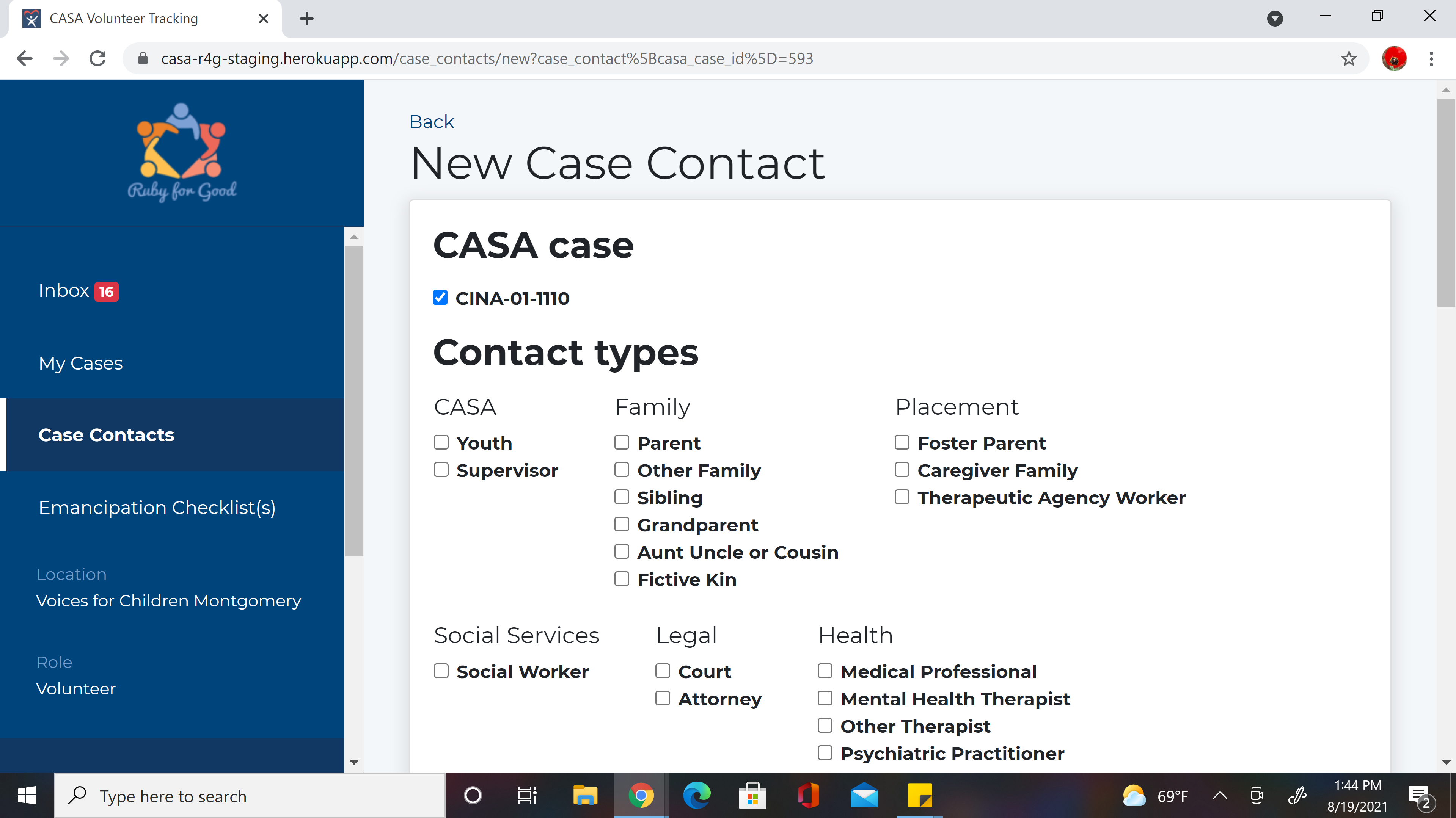The width and height of the screenshot is (1456, 818).
Task: Open the Chrome profile avatar
Action: click(1394, 58)
